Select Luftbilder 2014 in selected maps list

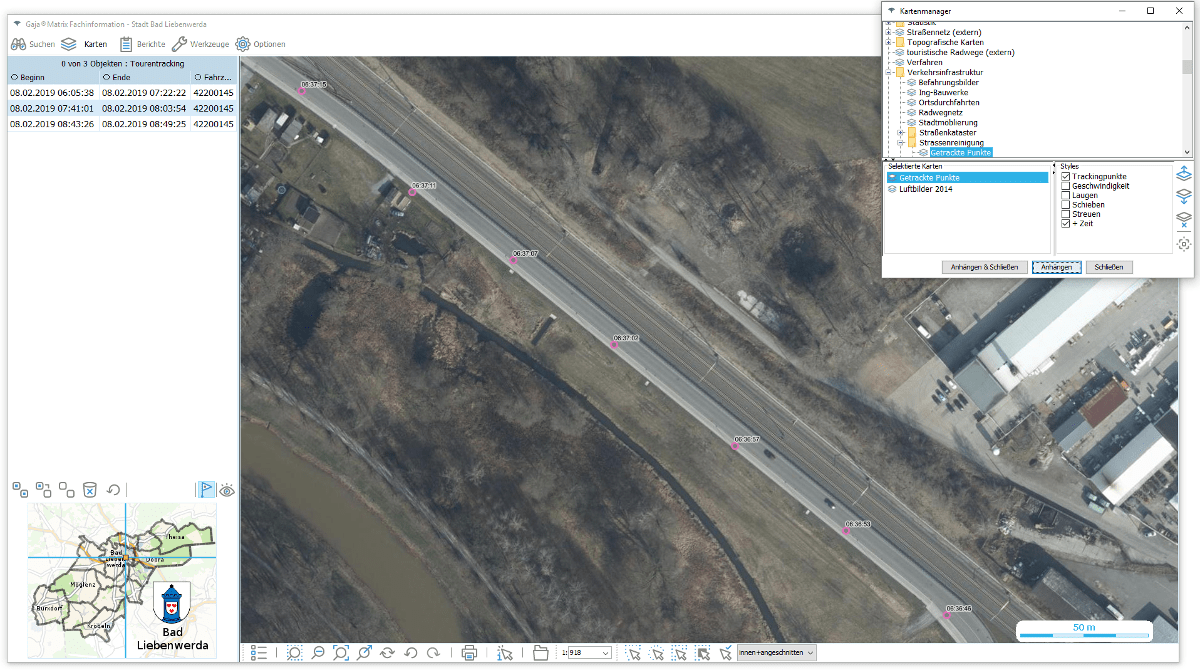tap(926, 189)
